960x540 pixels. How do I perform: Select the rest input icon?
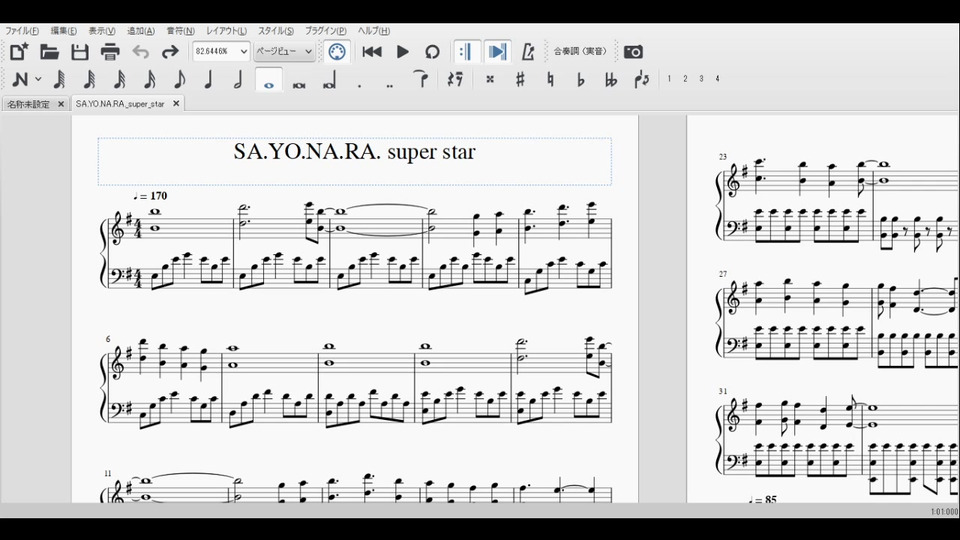[x=455, y=79]
